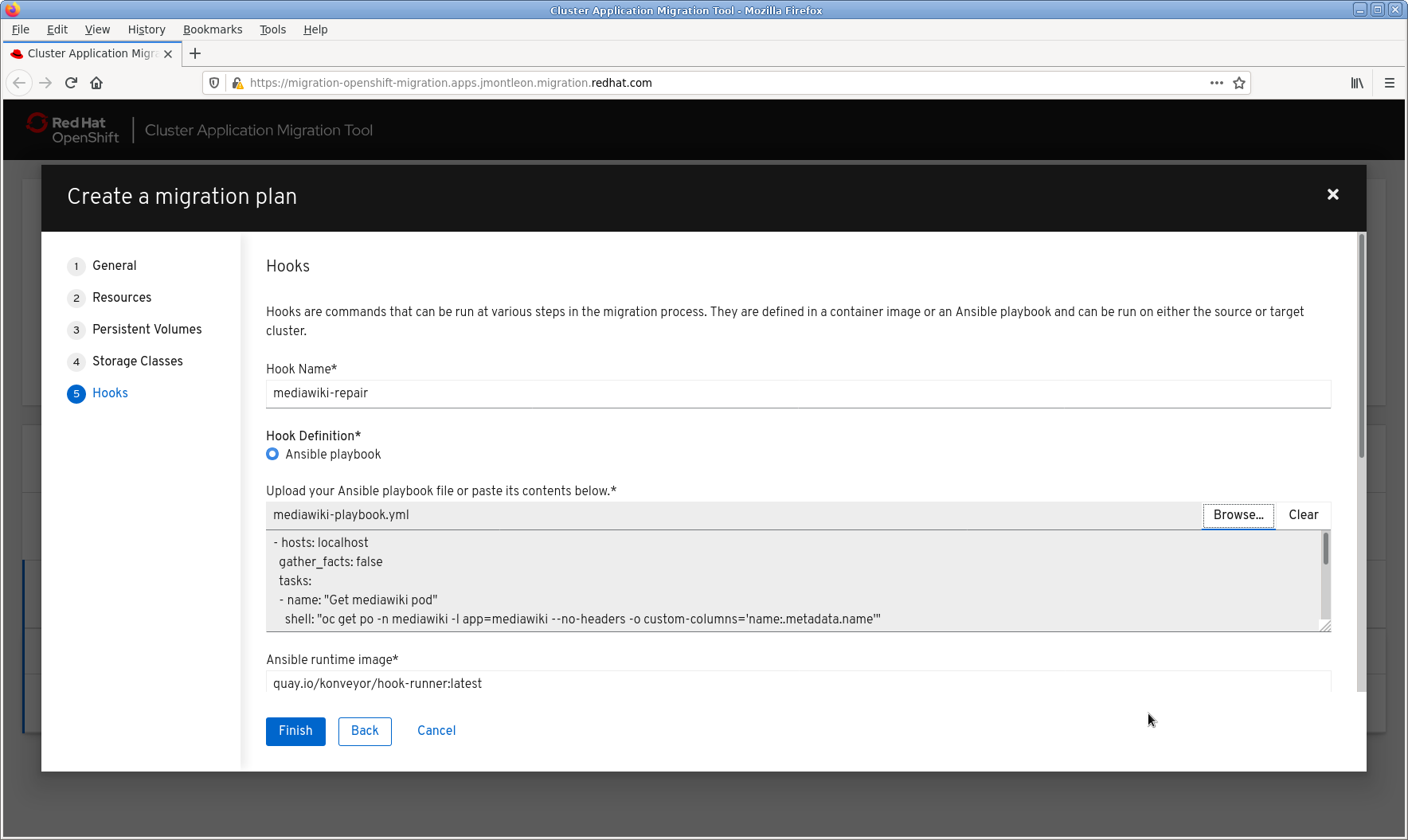Go to the Firefox Home icon

[96, 83]
